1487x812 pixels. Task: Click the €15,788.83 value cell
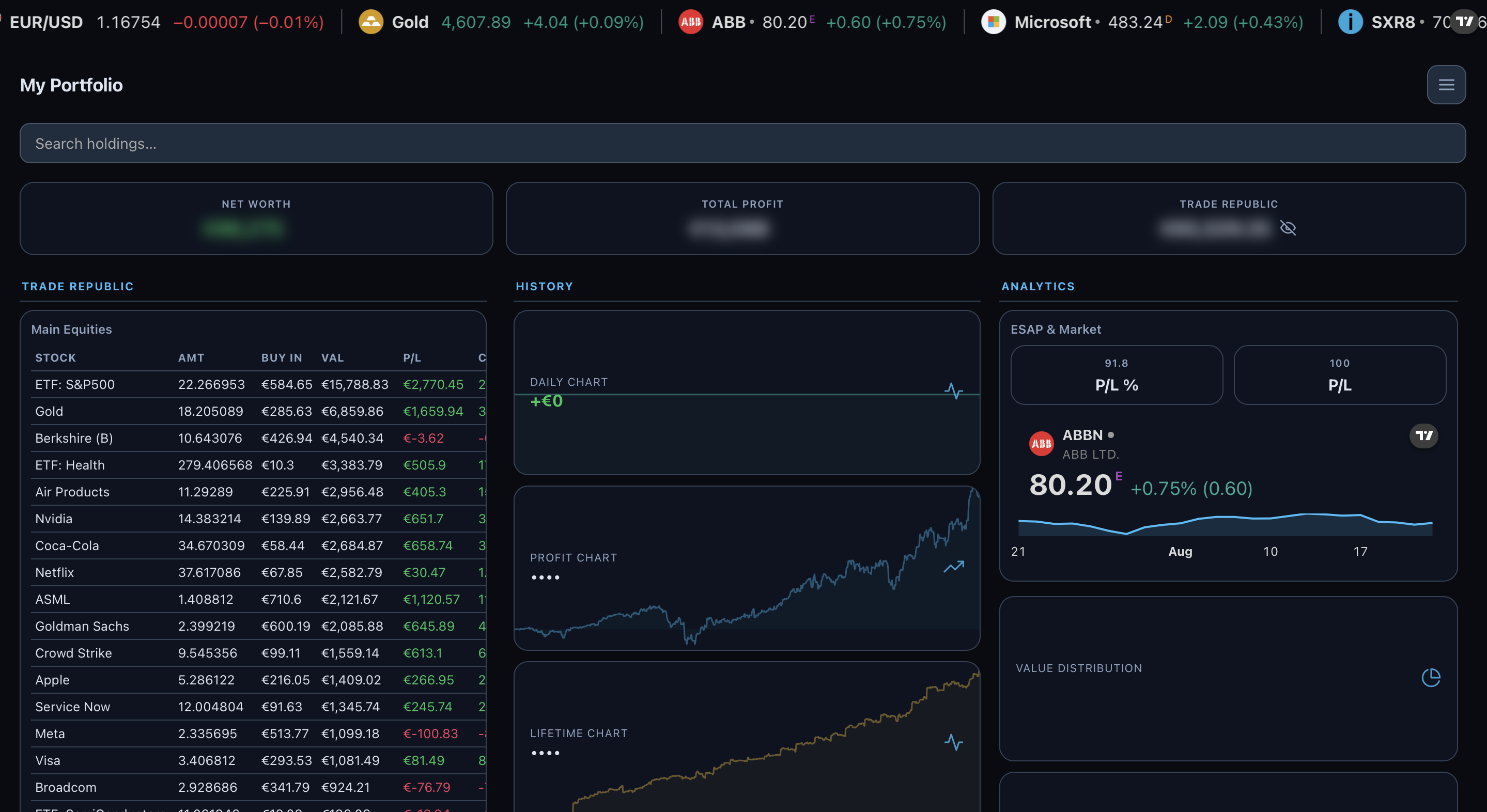pos(354,384)
